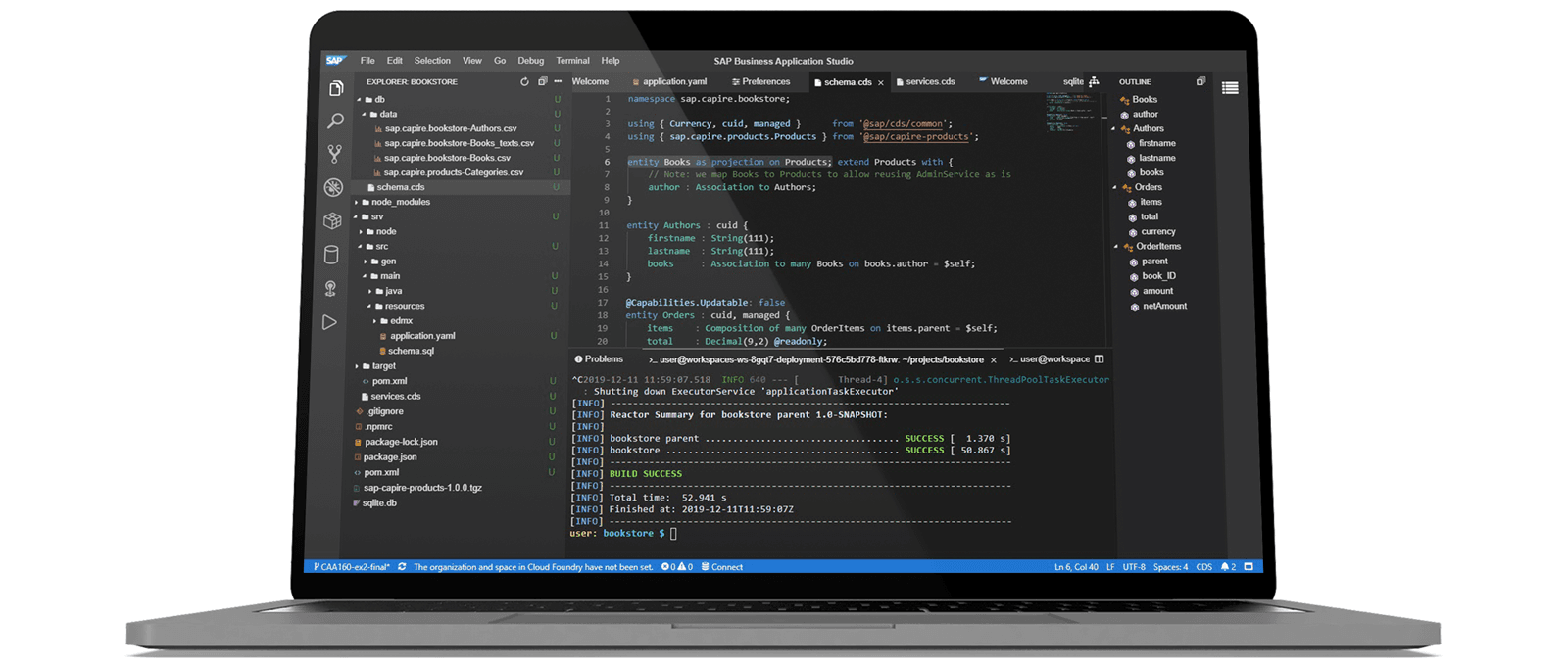This screenshot has height=668, width=1568.
Task: Switch to the user@workspace terminal tab
Action: [1050, 359]
